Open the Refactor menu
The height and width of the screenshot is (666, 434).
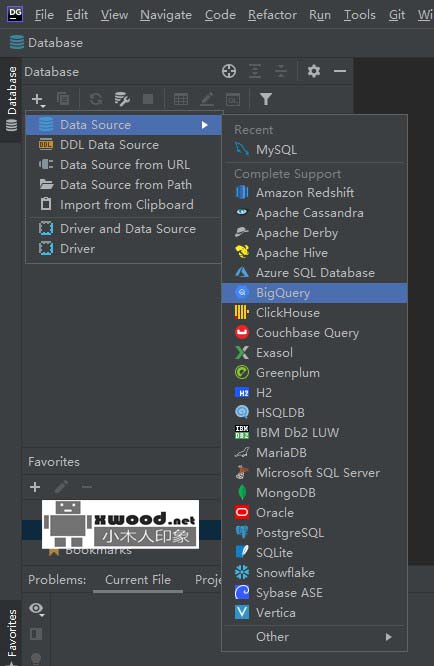click(x=272, y=15)
